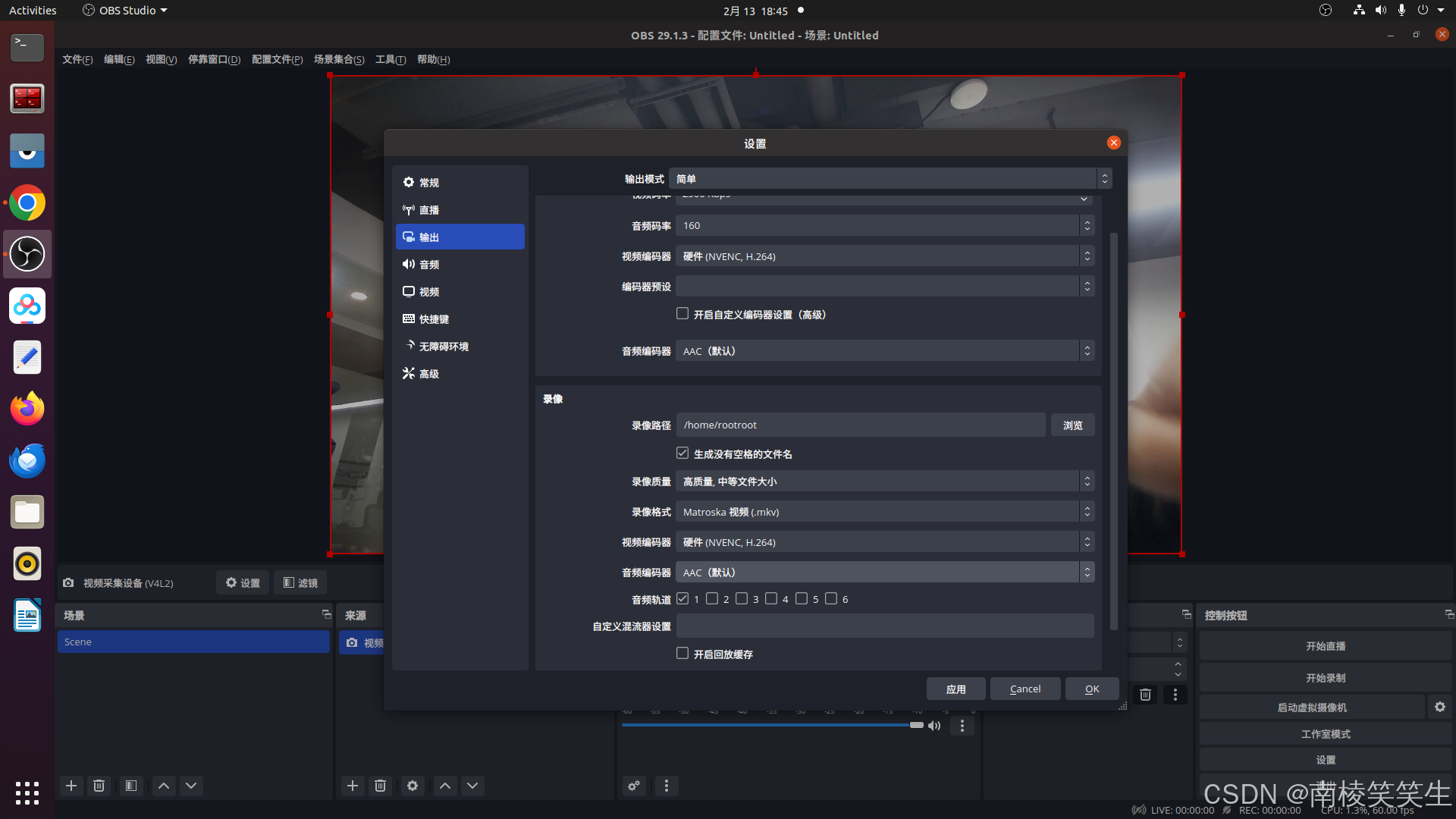Open Chrome from the Ubuntu dock
This screenshot has height=819, width=1456.
point(27,203)
